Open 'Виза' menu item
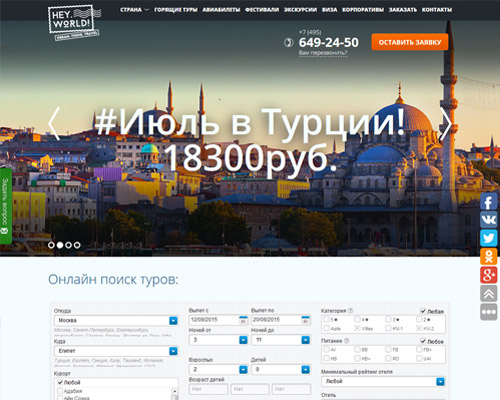500x400 pixels. point(330,10)
